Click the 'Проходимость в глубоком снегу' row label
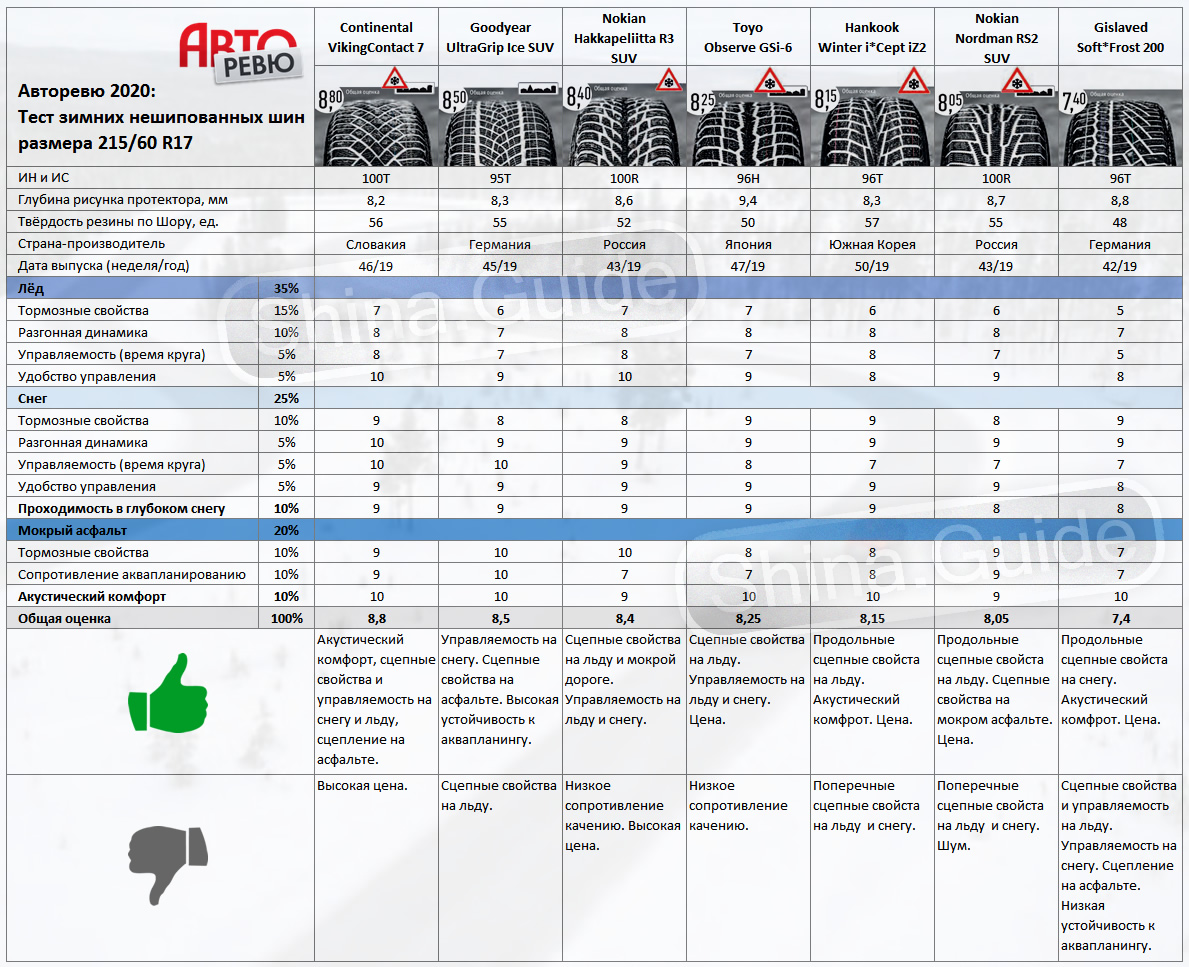Screen dimensions: 1189x967 pyautogui.click(x=121, y=508)
